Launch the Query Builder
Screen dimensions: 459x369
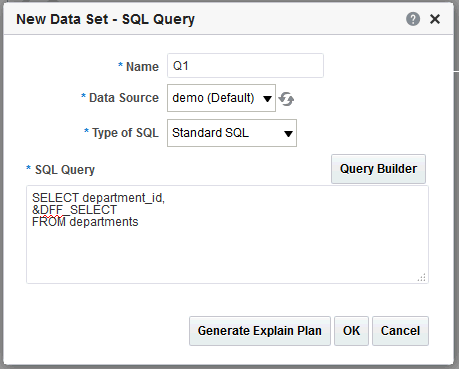[x=378, y=169]
